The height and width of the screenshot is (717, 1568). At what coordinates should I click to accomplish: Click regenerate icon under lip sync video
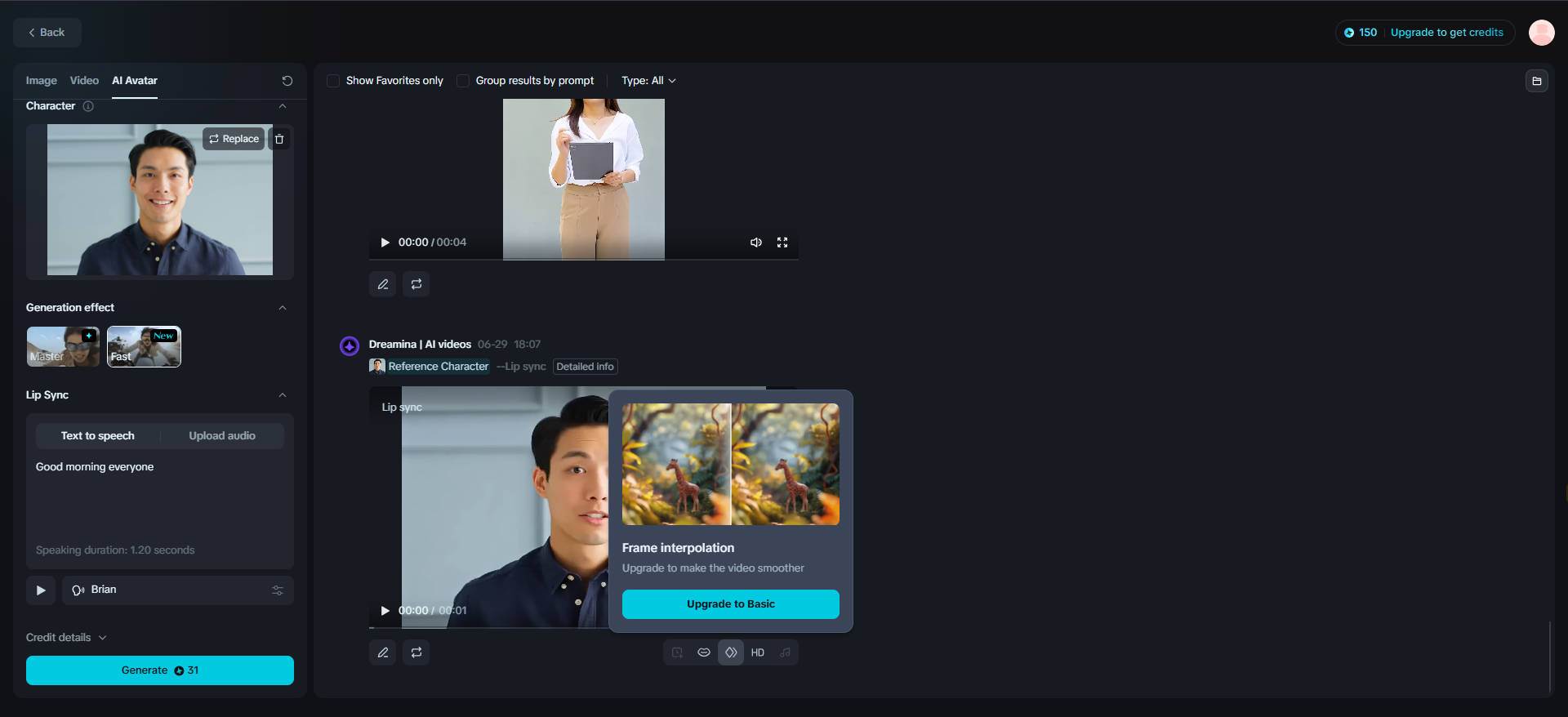[x=416, y=652]
